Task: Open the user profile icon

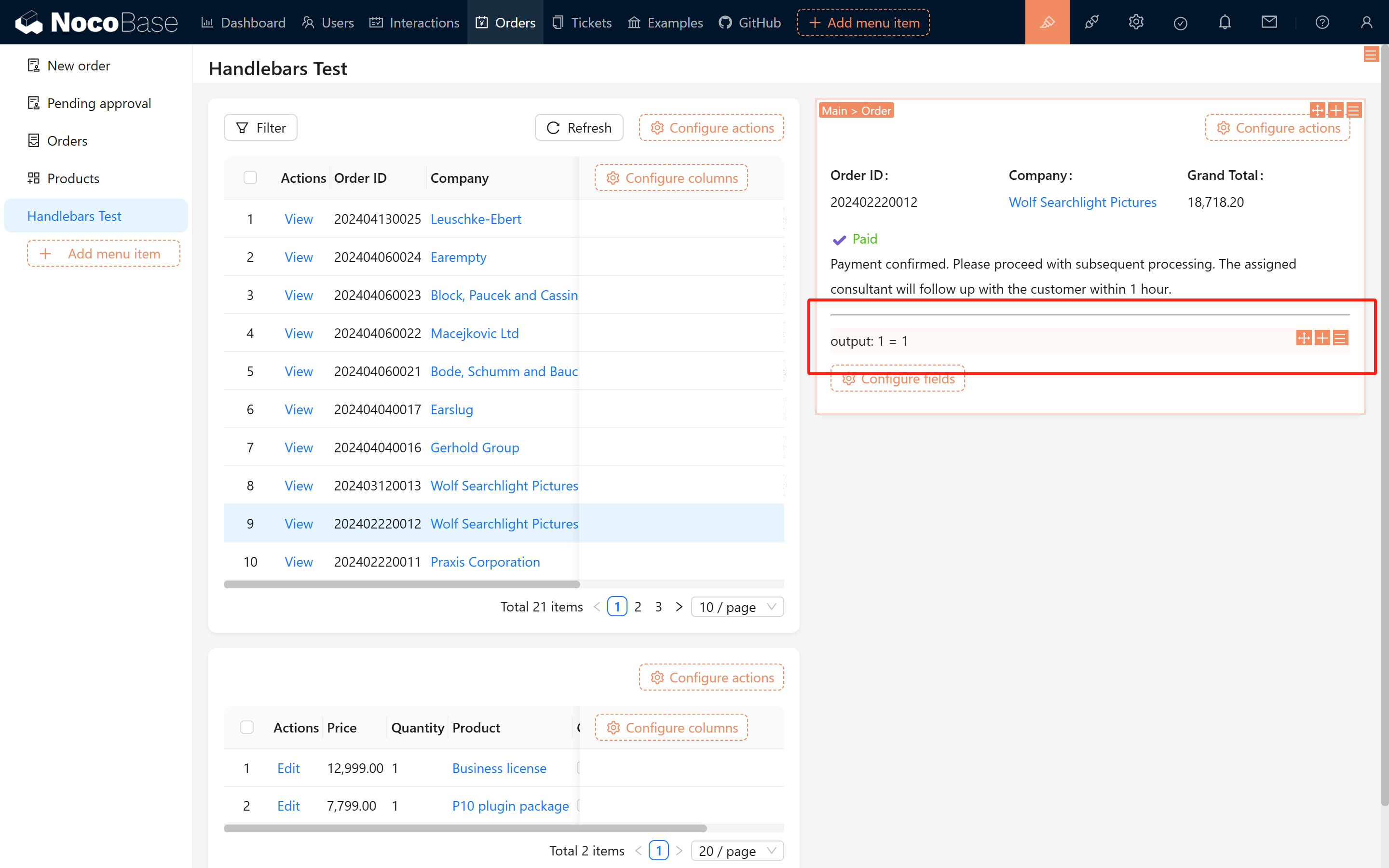Action: point(1366,22)
